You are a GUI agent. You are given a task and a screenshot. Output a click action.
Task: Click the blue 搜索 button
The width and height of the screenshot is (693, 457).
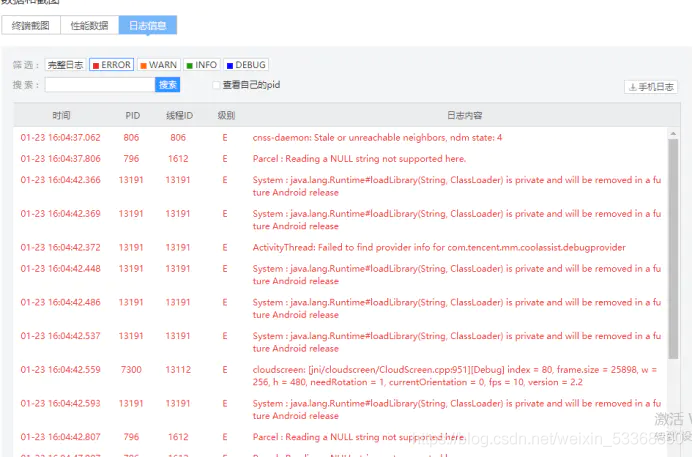[168, 85]
